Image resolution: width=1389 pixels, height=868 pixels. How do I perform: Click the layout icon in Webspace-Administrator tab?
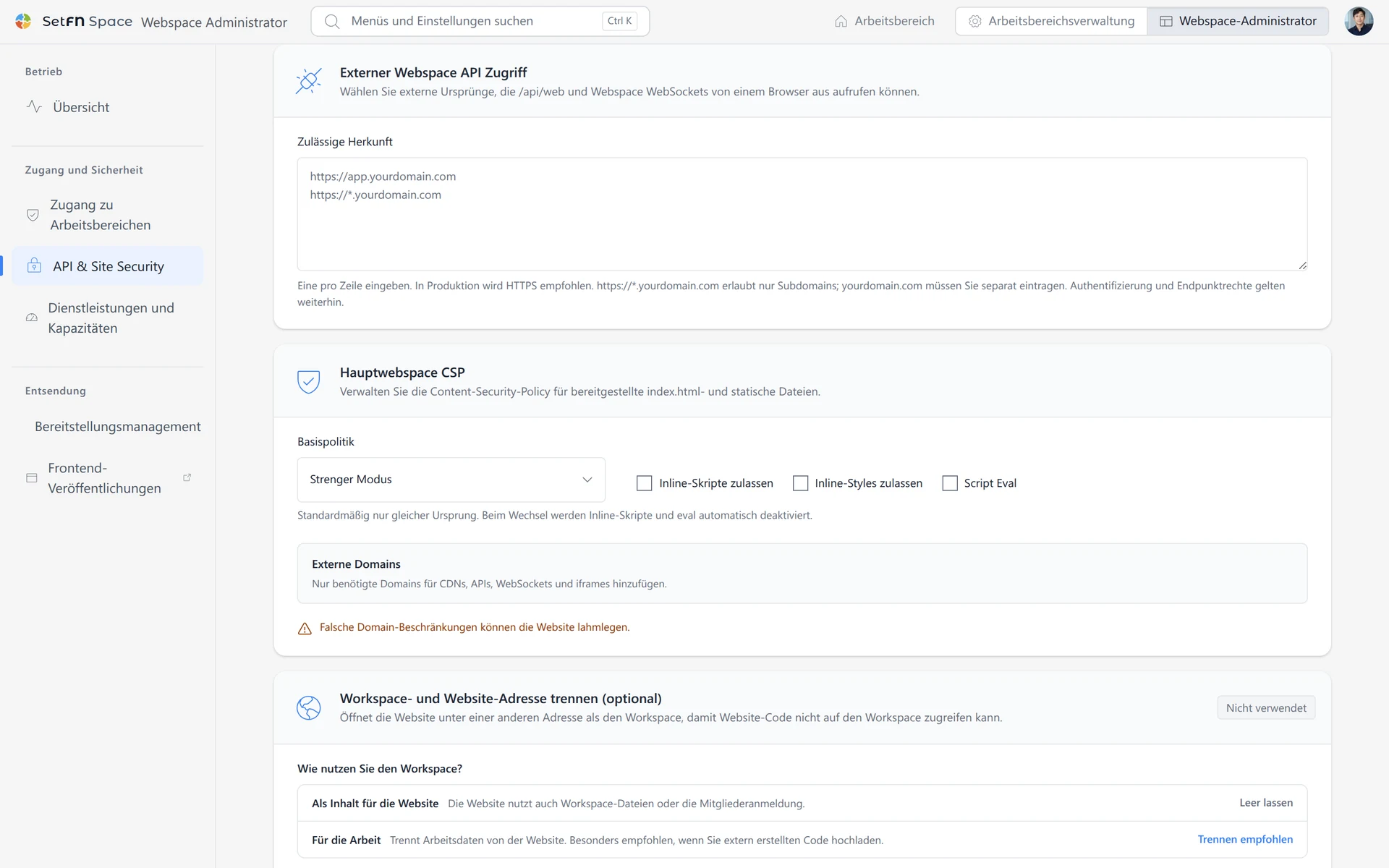pyautogui.click(x=1165, y=22)
